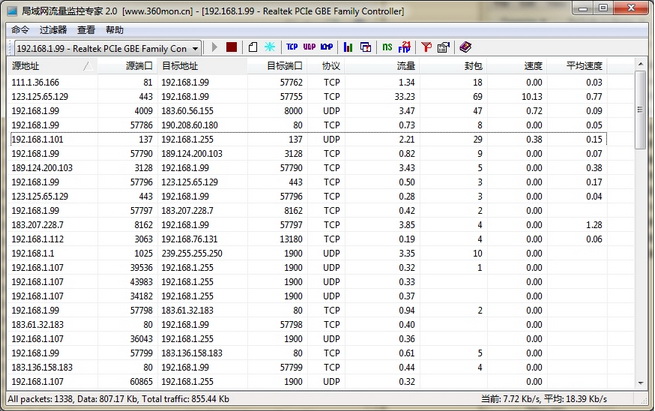Open the traffic bar chart icon
655x411 pixels.
pos(348,47)
